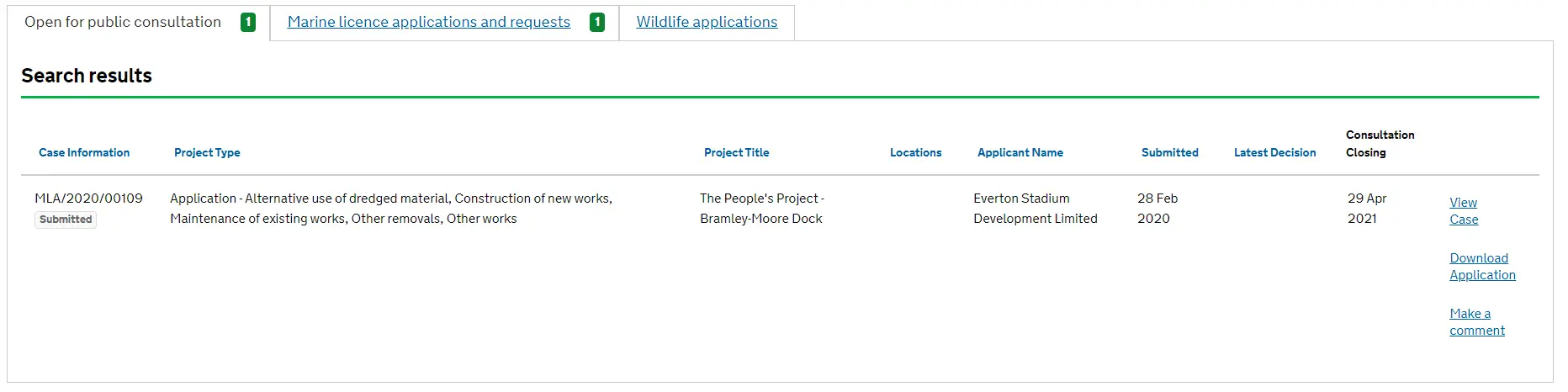1568x392 pixels.
Task: Switch to the Wildlife applications tab
Action: (707, 22)
